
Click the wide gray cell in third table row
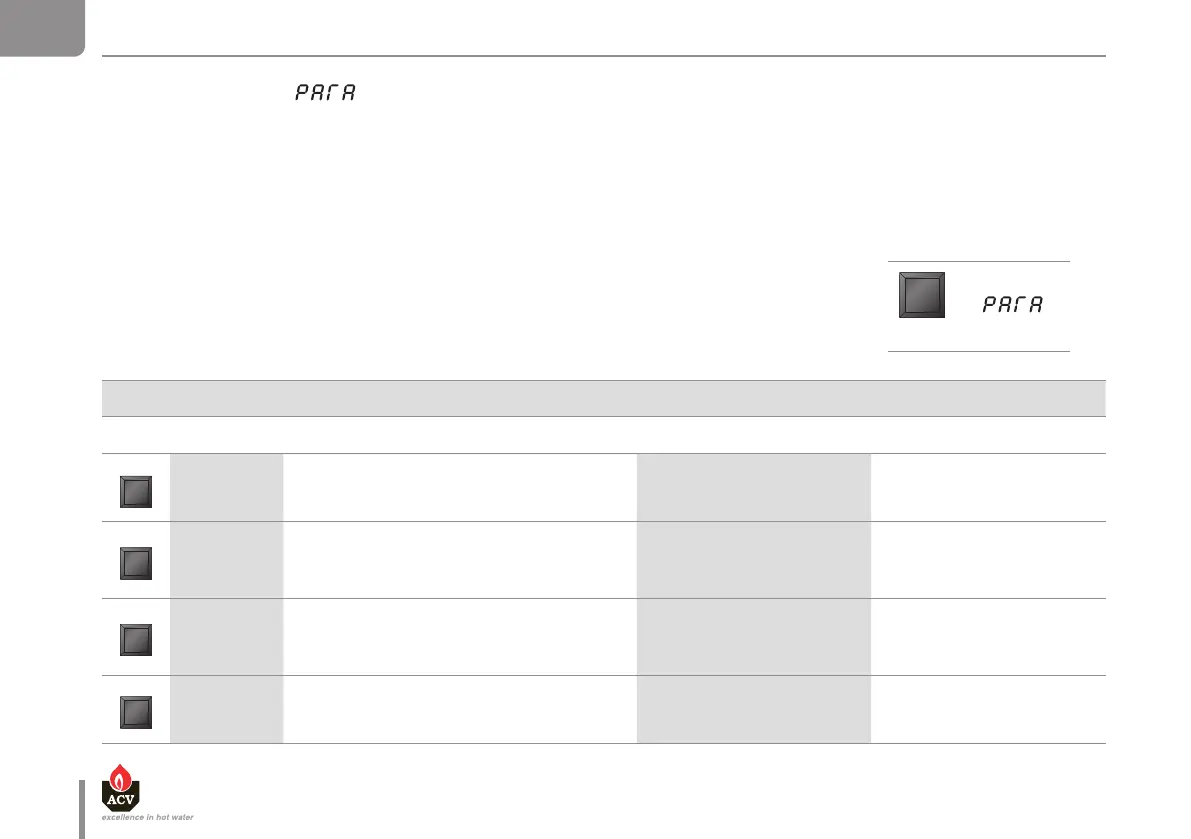coord(754,637)
